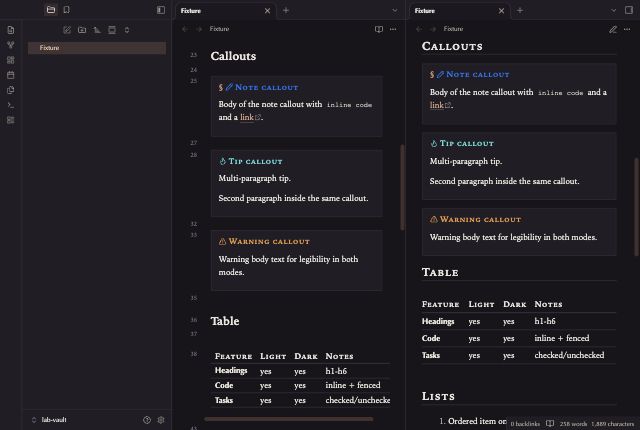Change sort order in file explorer
The height and width of the screenshot is (430, 640).
point(97,30)
